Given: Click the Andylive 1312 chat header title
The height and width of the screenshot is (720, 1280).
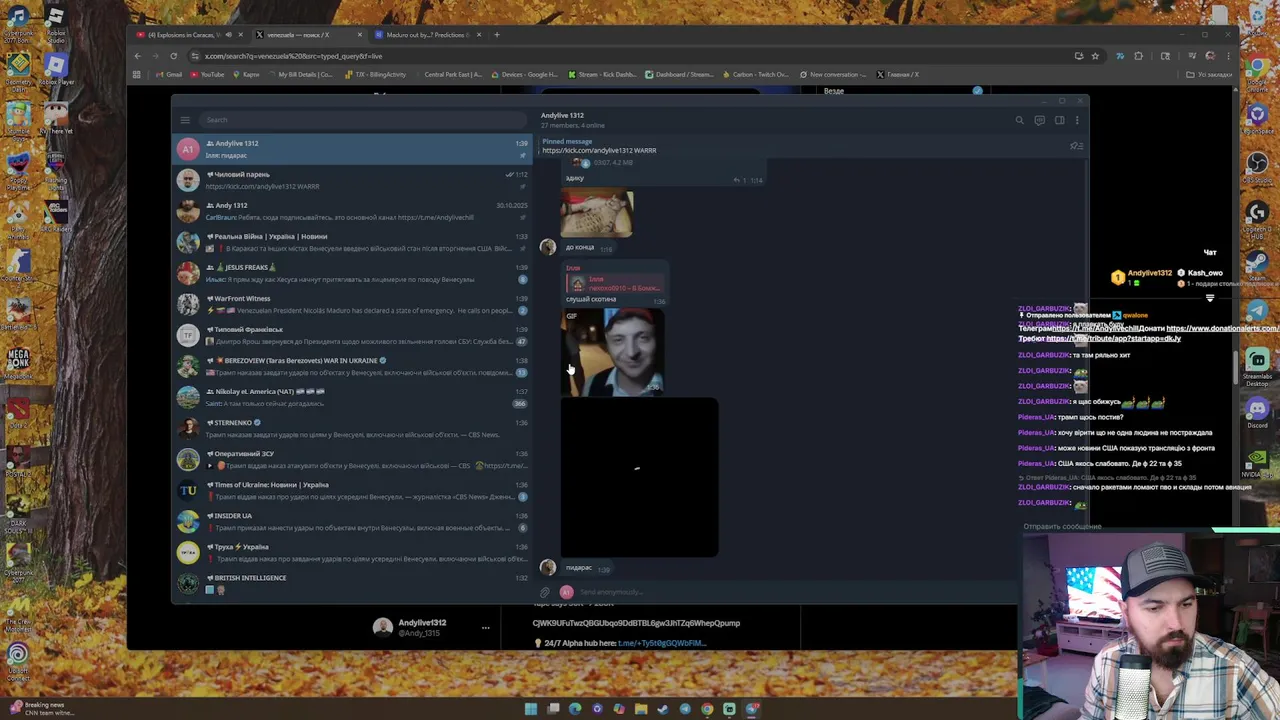Looking at the screenshot, I should 562,115.
